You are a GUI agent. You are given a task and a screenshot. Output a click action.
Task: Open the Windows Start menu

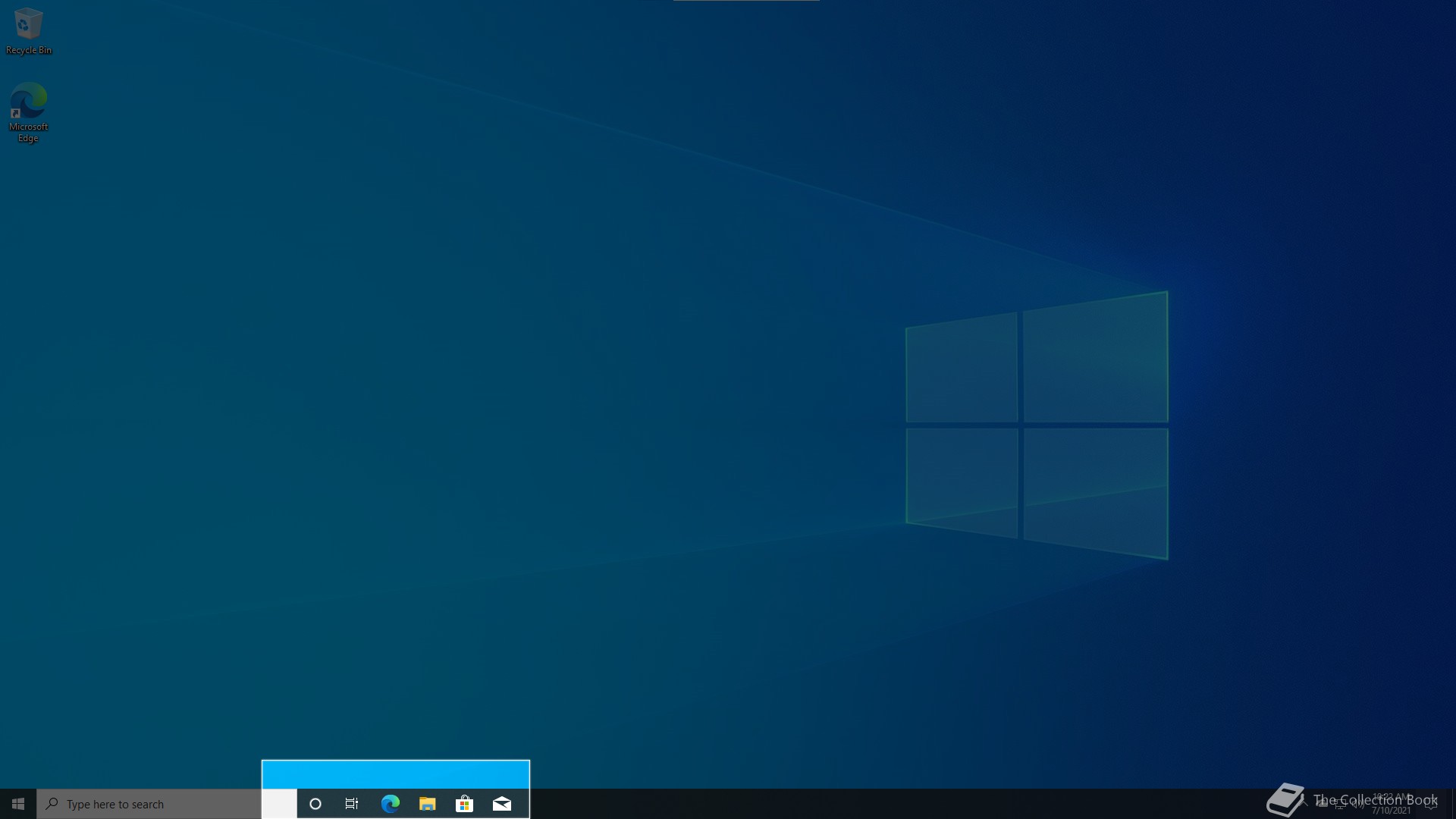[x=18, y=804]
